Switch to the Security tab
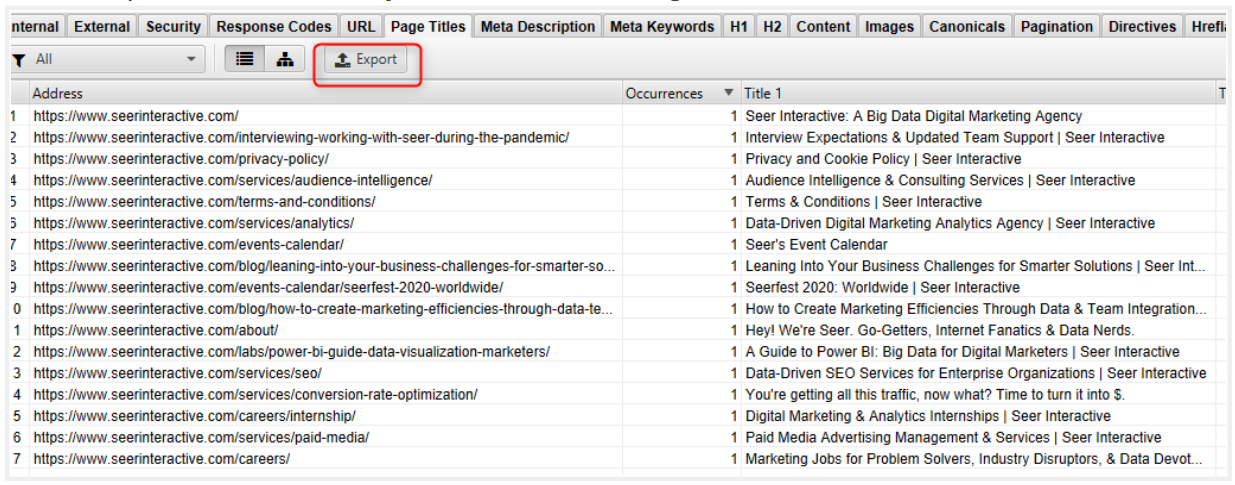The height and width of the screenshot is (485, 1235). coord(173,27)
